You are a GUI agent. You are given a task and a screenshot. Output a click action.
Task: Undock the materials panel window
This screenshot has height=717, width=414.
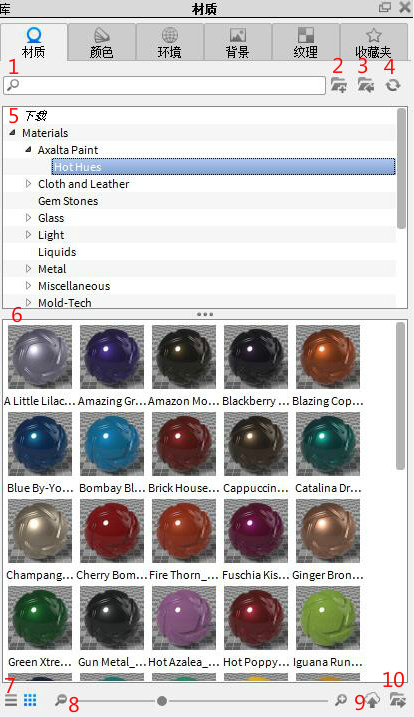point(385,7)
